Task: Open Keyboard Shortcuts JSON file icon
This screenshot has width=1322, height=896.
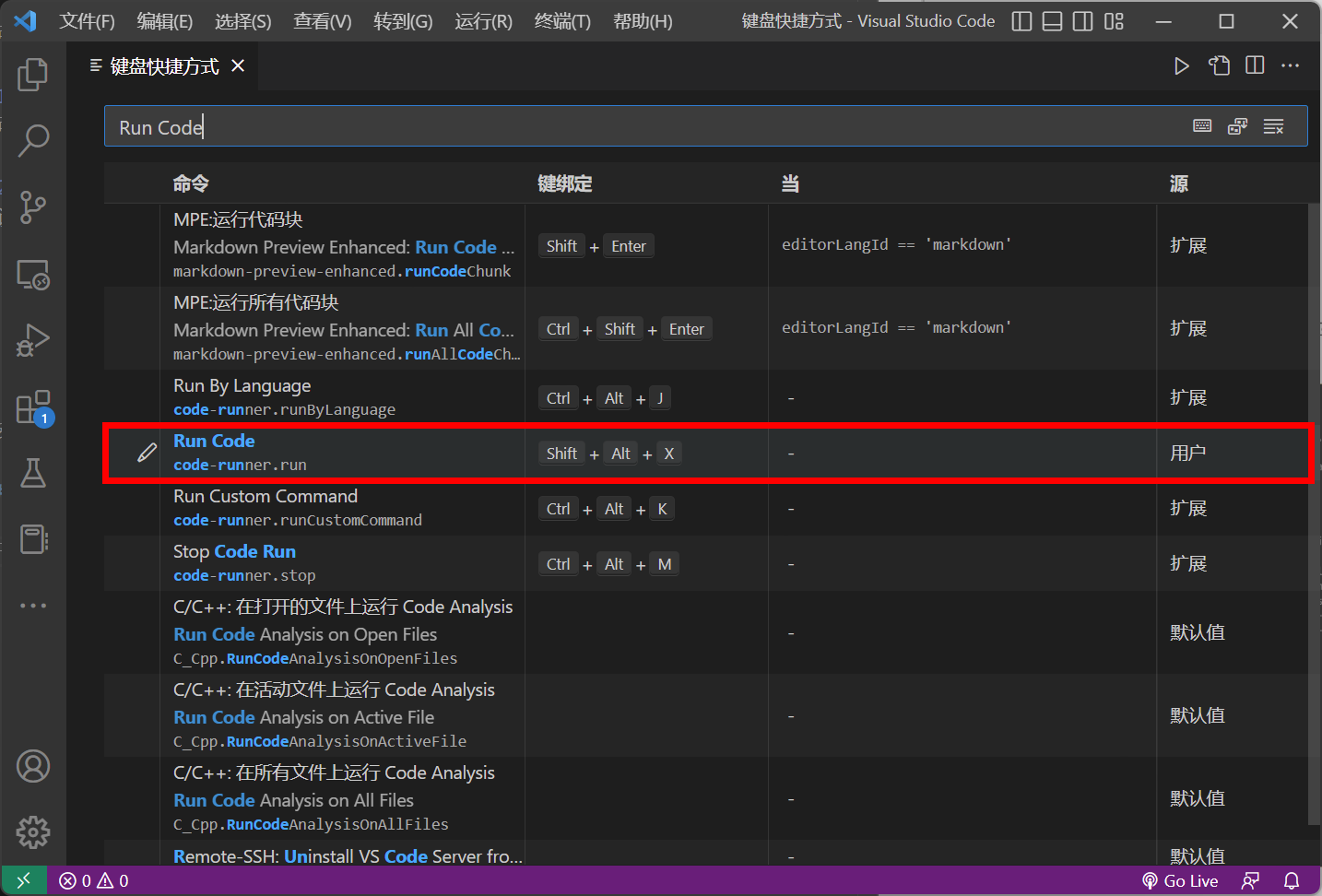Action: coord(1219,65)
